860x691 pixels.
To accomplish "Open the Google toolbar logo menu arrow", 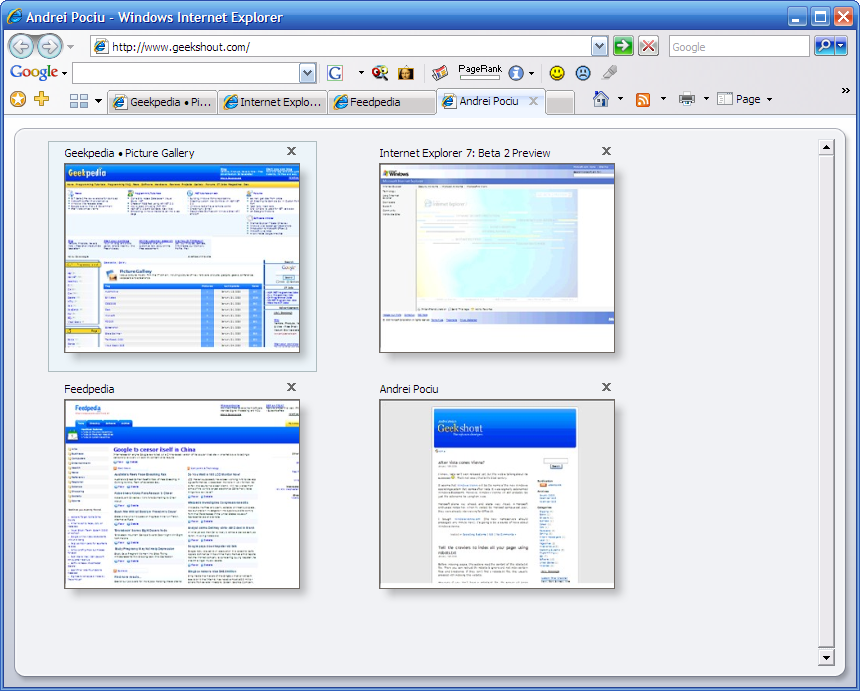I will coord(64,73).
